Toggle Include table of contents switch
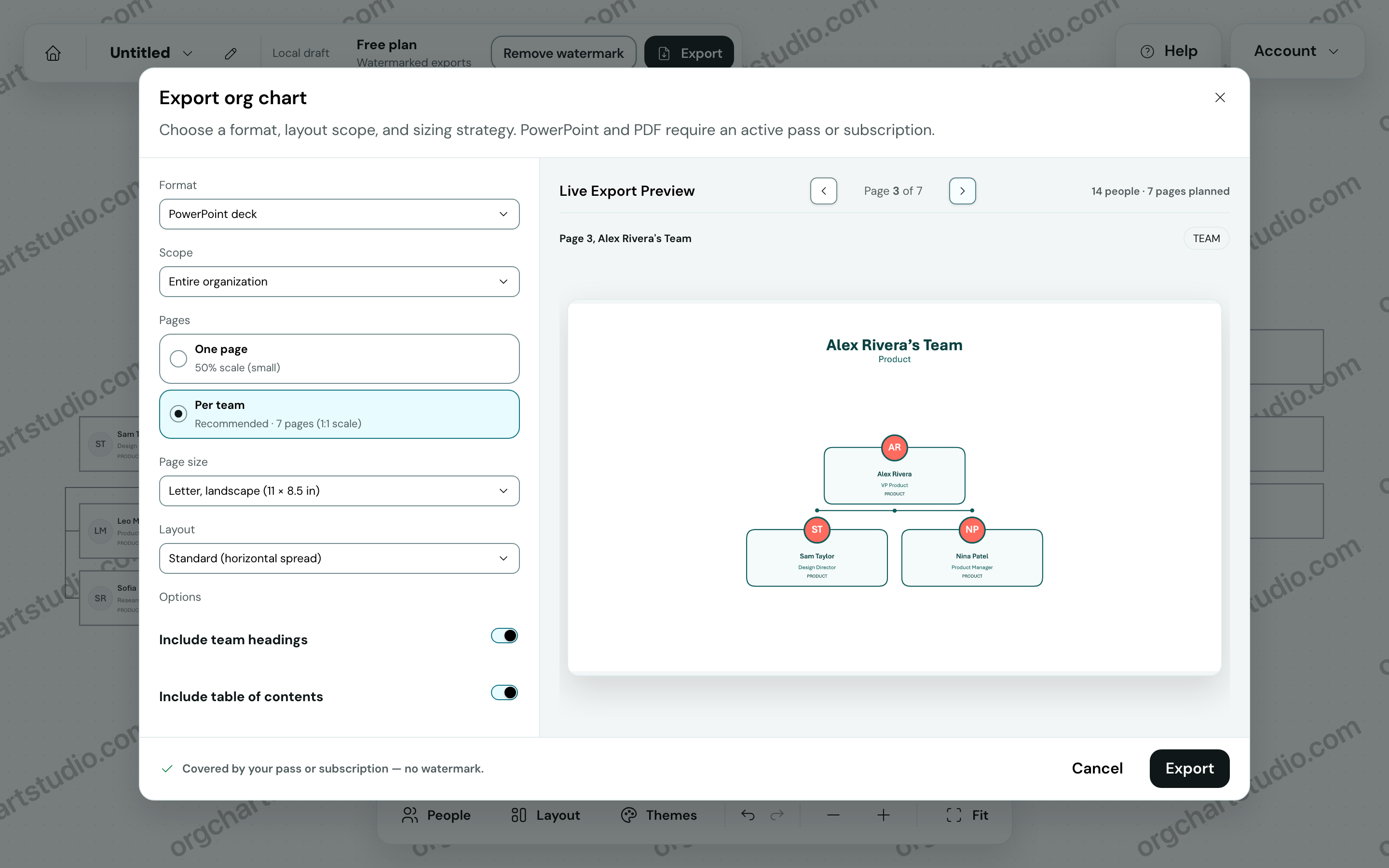This screenshot has height=868, width=1389. (504, 692)
